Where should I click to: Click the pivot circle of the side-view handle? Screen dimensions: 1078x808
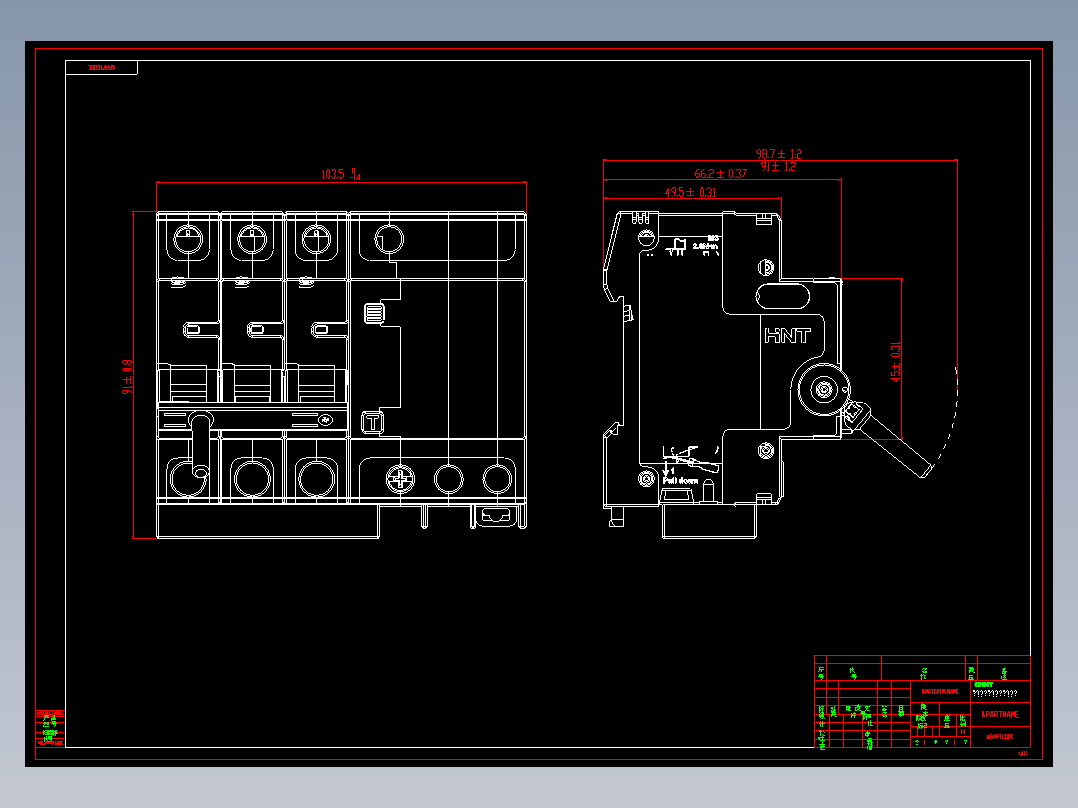pos(823,390)
